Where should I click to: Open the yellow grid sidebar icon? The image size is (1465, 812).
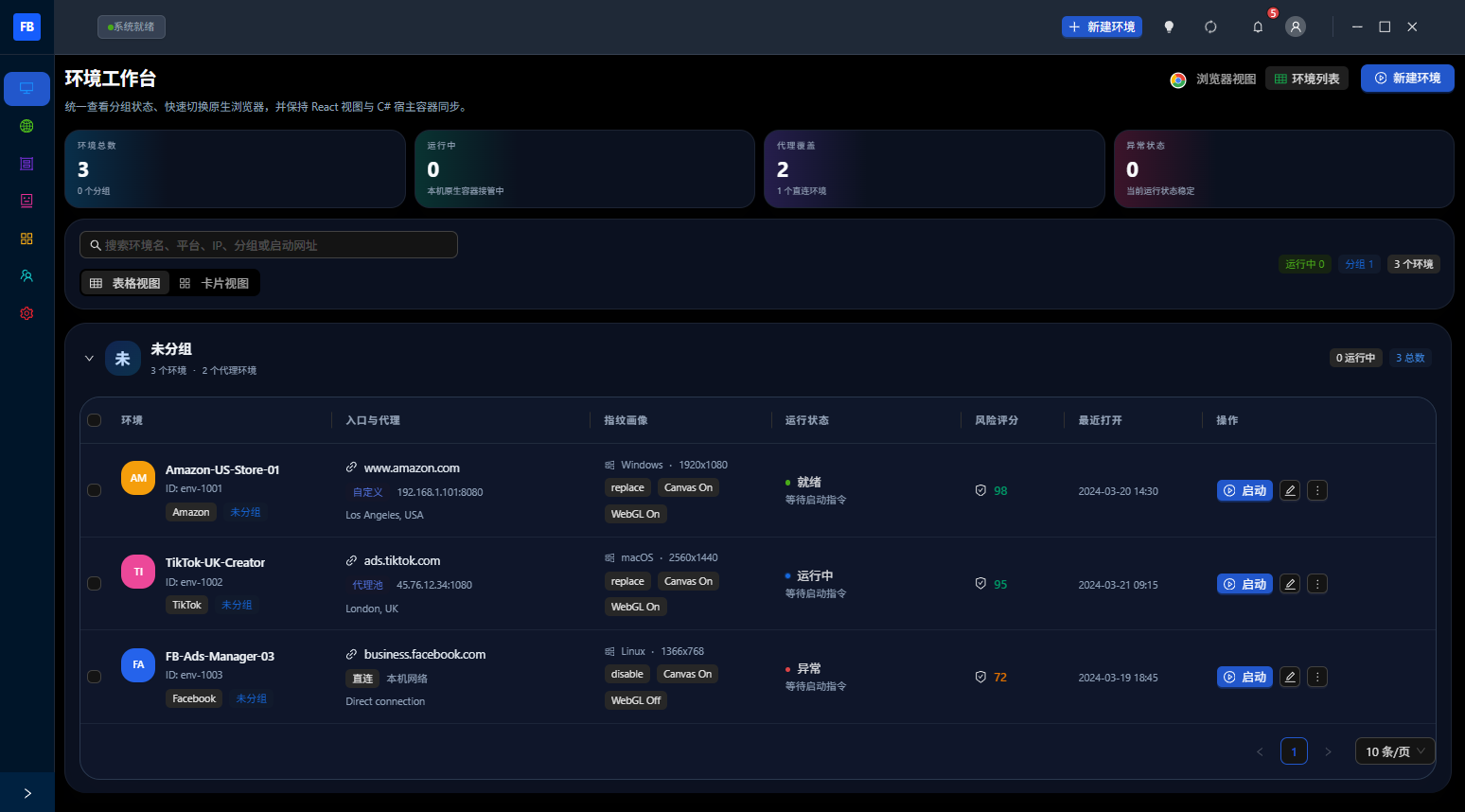pos(26,238)
